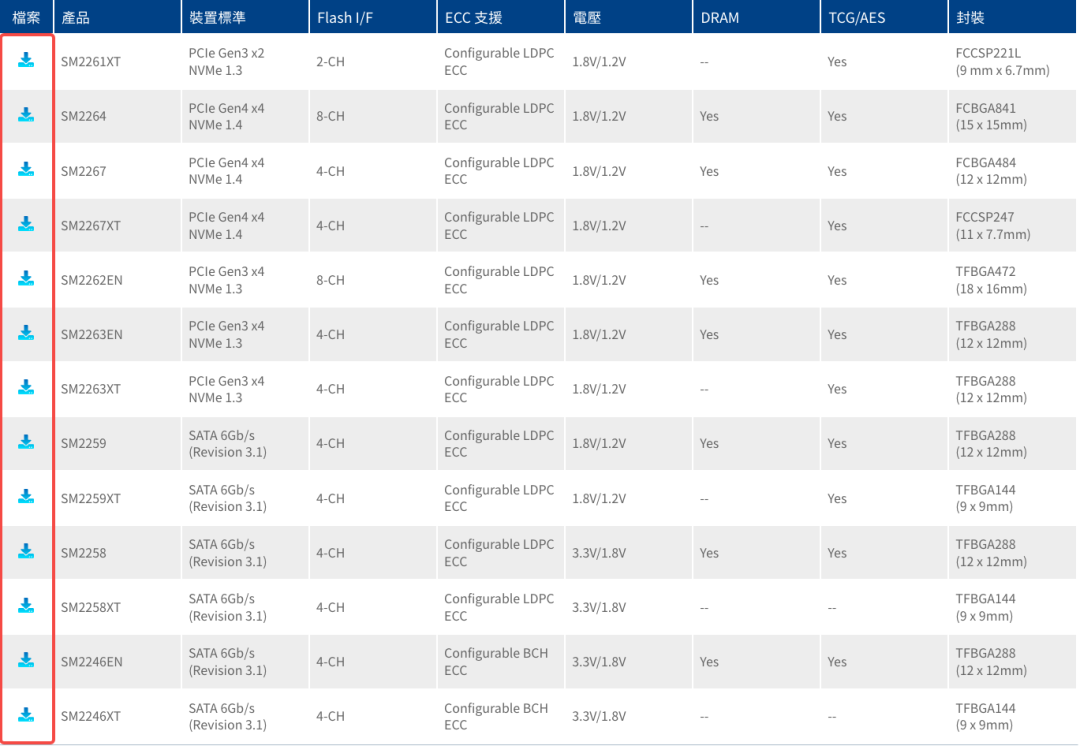Click the 封裝 column header
Screen dimensions: 1080x746
968,18
